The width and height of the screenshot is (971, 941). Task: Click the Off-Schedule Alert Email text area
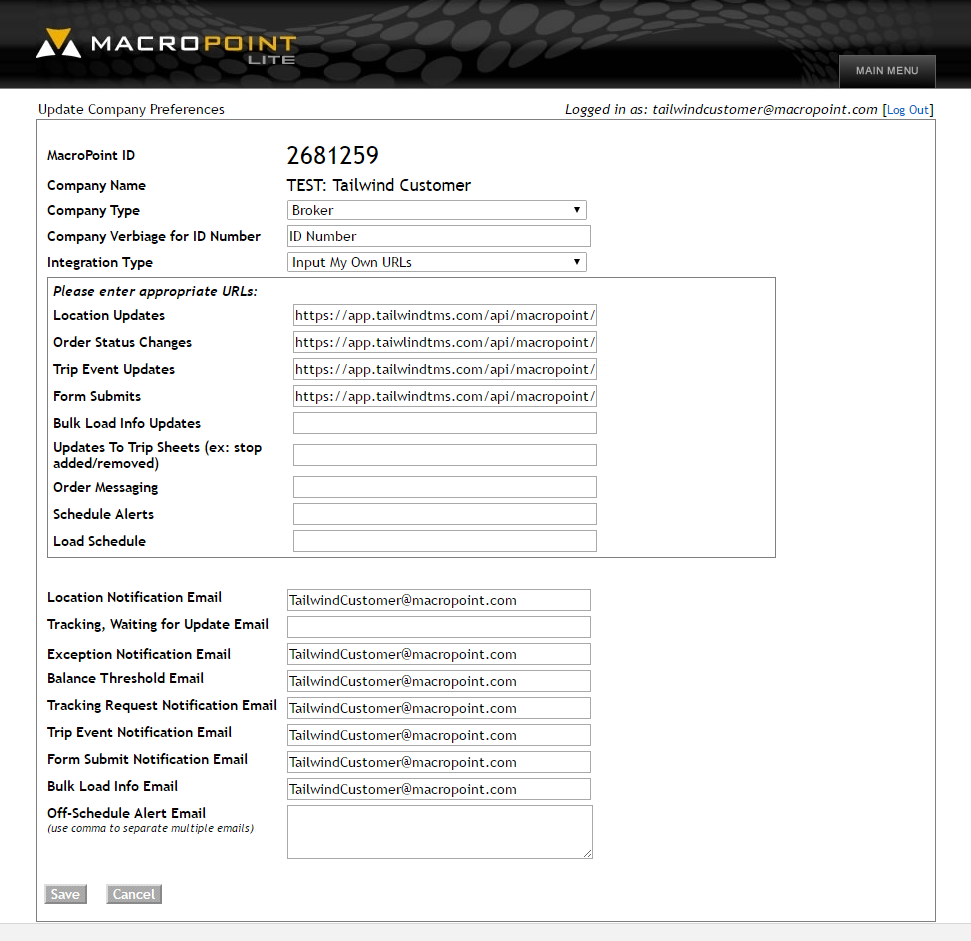[438, 831]
